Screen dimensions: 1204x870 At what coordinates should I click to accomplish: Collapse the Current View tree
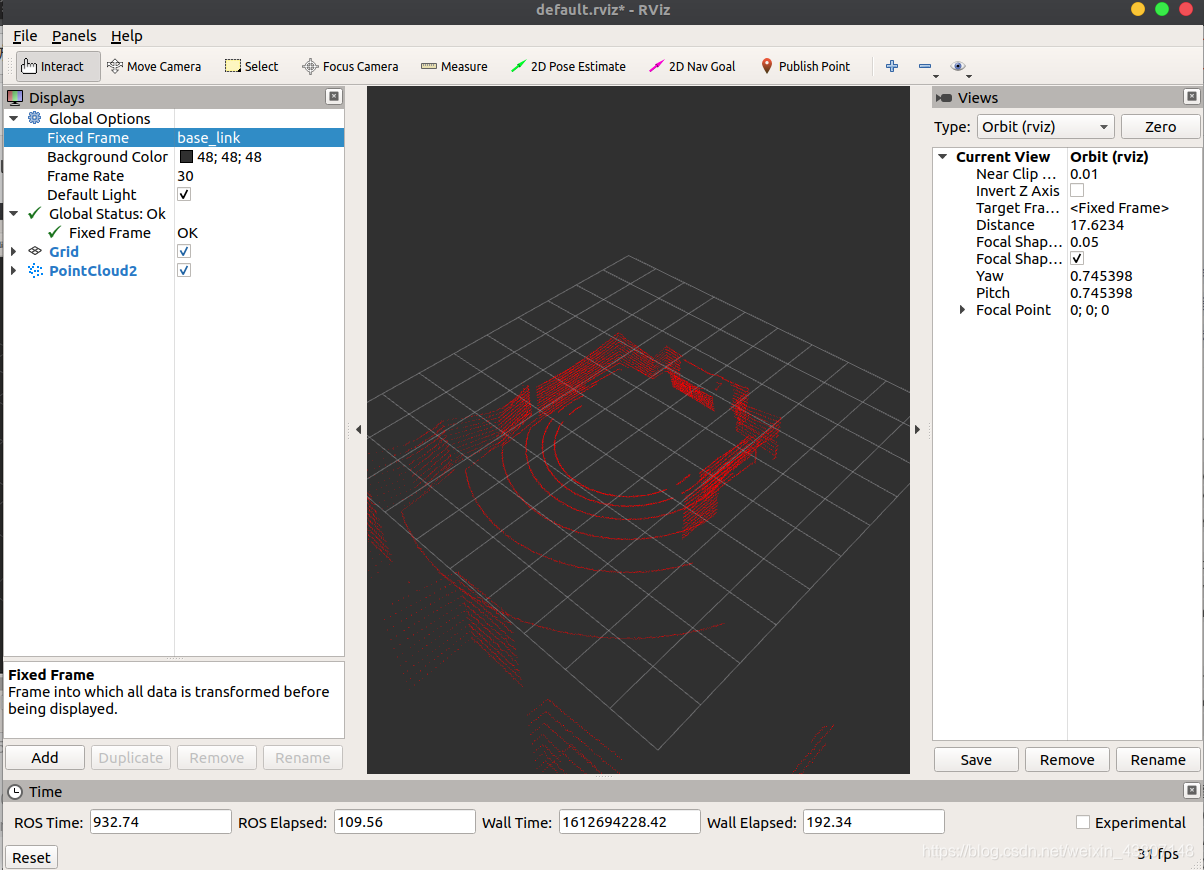pyautogui.click(x=943, y=157)
